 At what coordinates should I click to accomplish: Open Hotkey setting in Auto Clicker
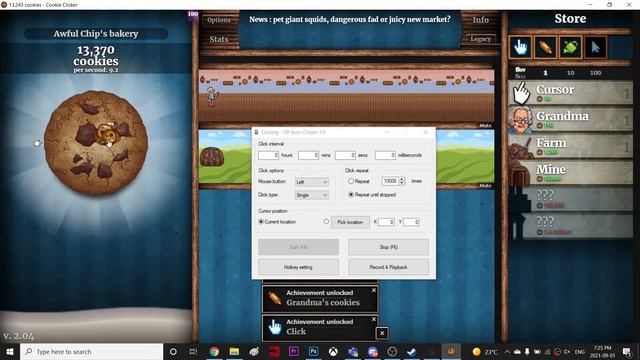click(298, 267)
